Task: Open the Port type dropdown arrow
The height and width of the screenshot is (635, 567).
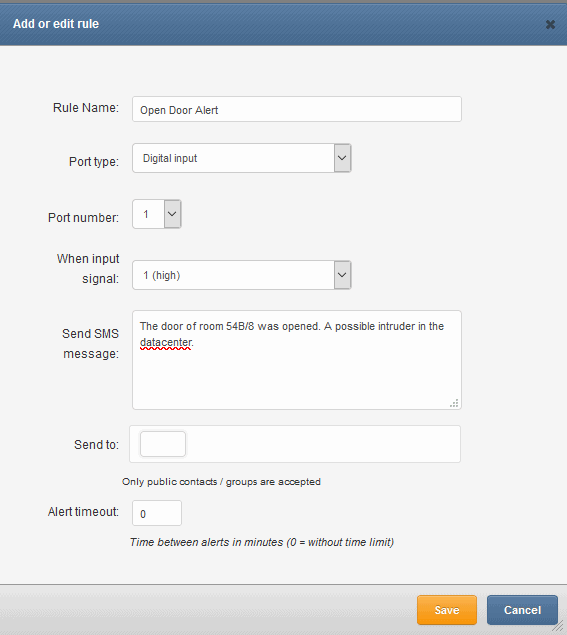Action: (342, 158)
